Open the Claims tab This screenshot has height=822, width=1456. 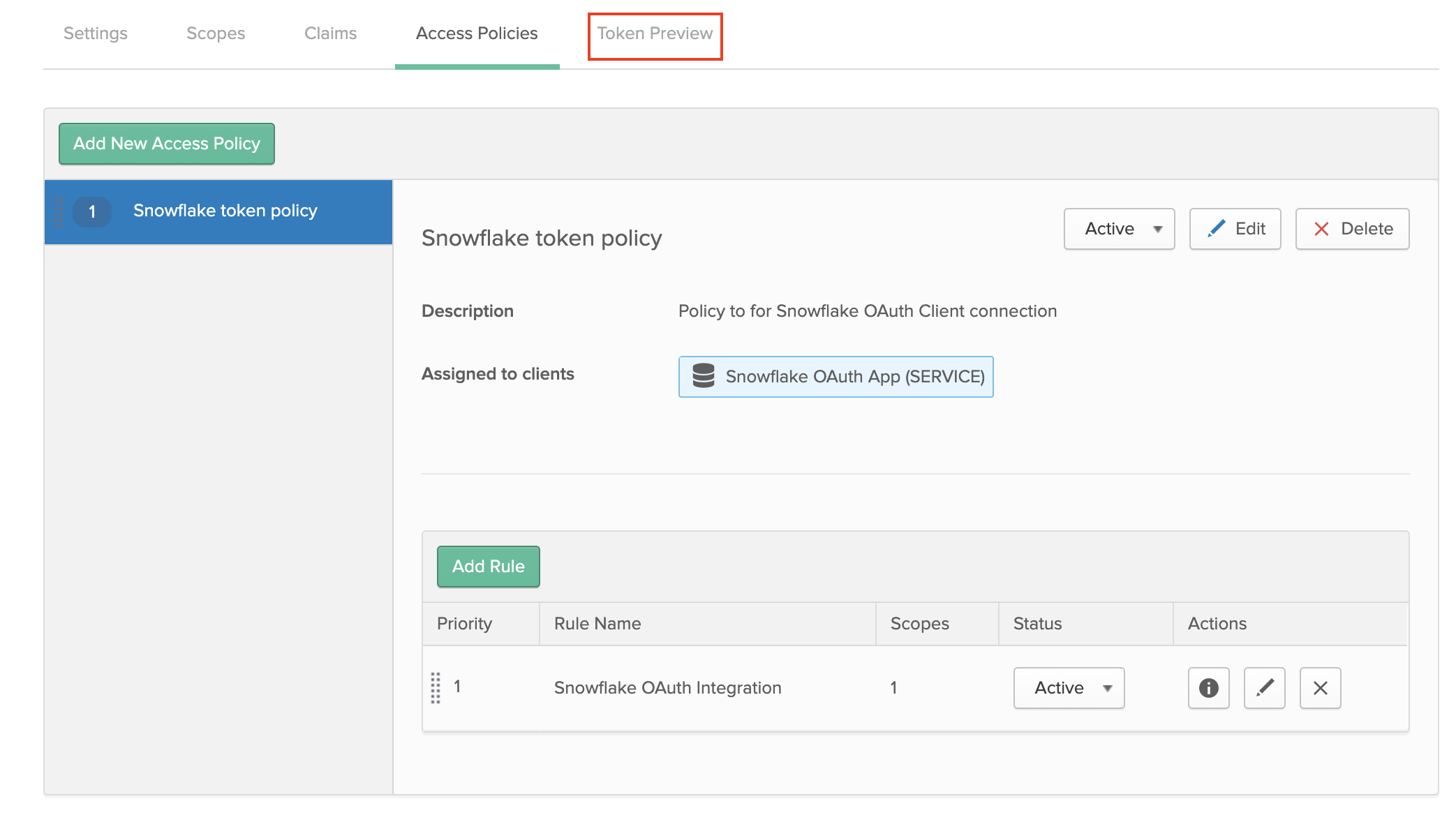(329, 33)
